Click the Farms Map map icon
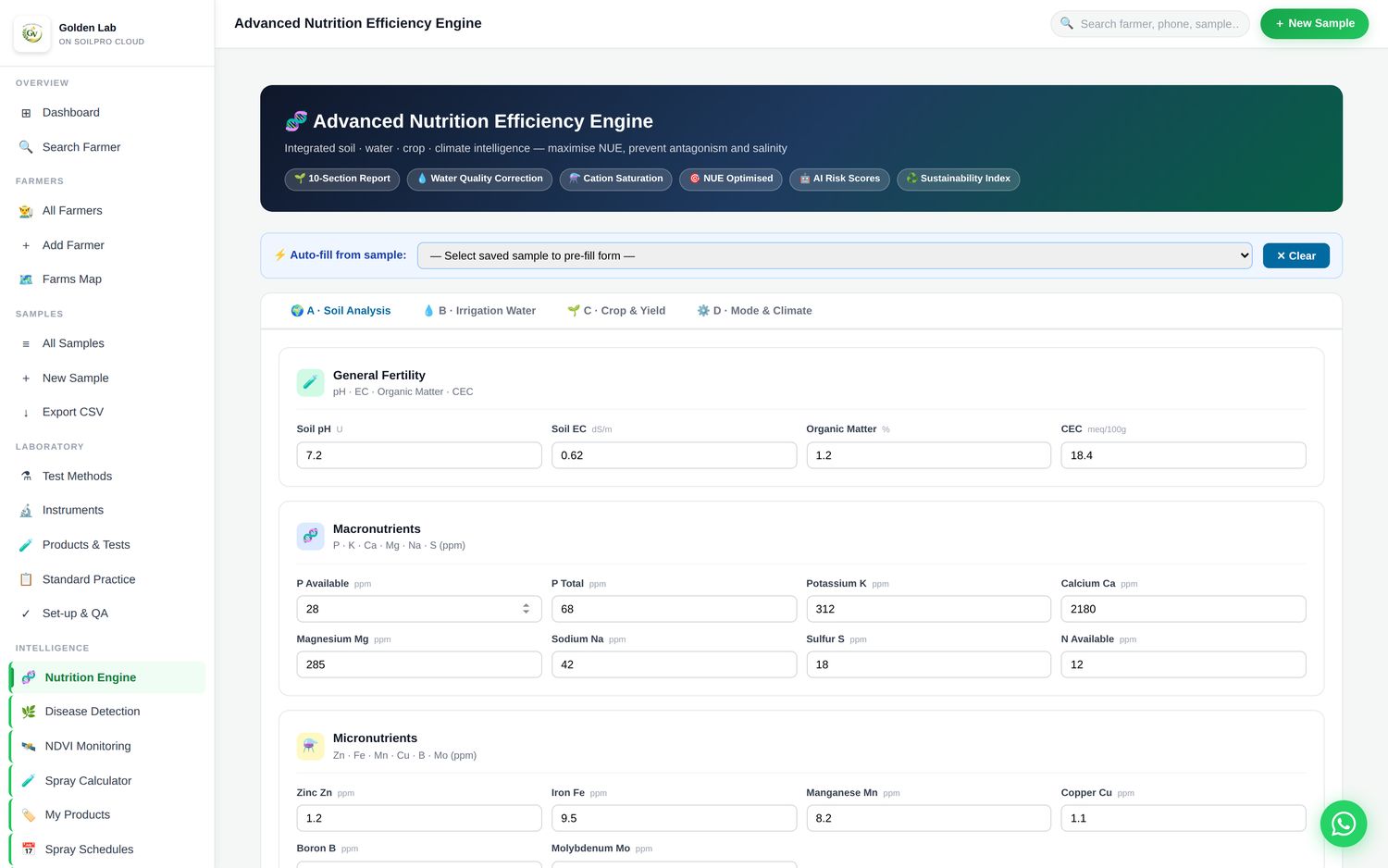Image resolution: width=1388 pixels, height=868 pixels. (26, 279)
